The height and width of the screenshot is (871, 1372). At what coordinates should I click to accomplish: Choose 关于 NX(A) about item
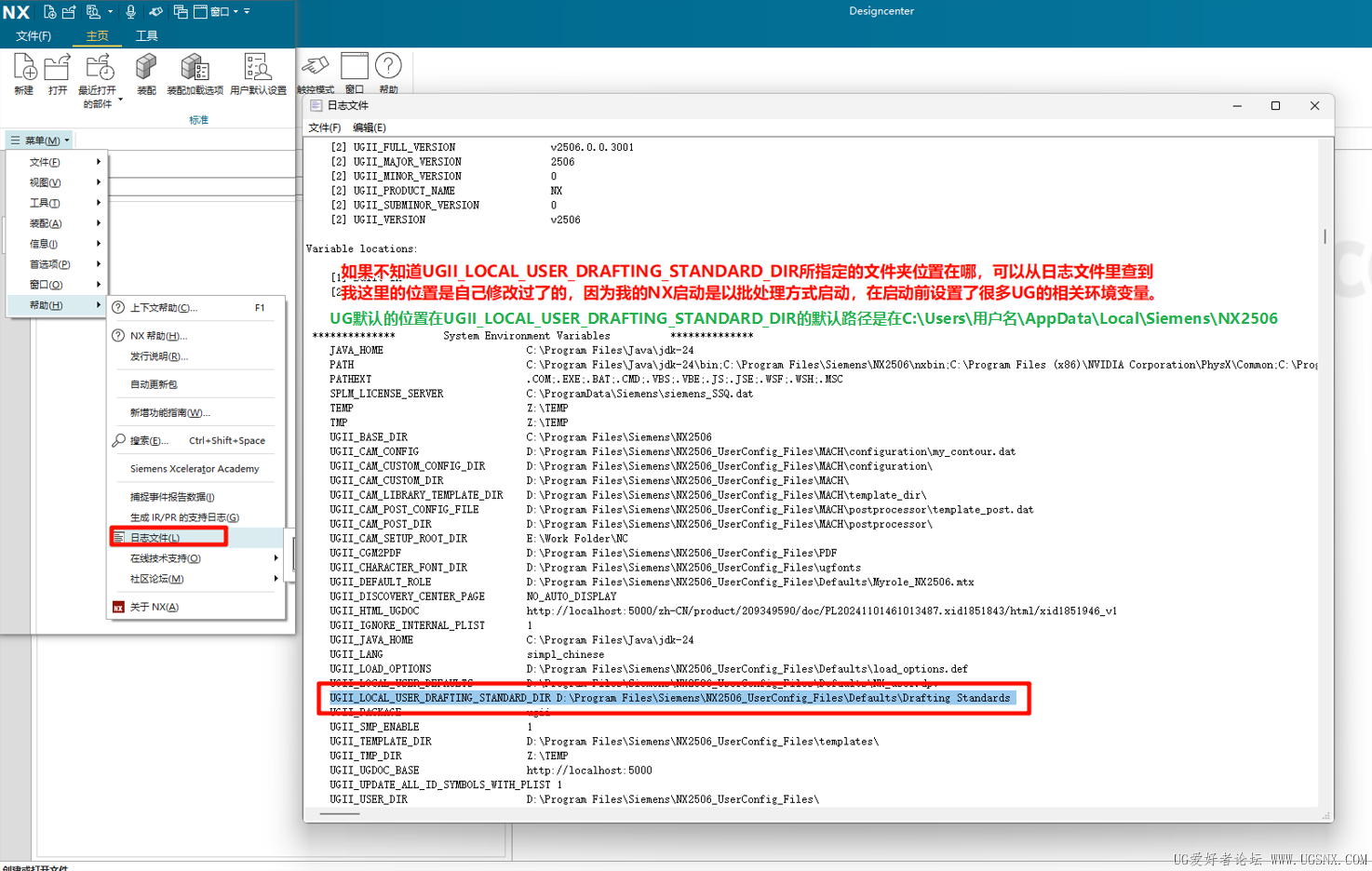(x=195, y=607)
